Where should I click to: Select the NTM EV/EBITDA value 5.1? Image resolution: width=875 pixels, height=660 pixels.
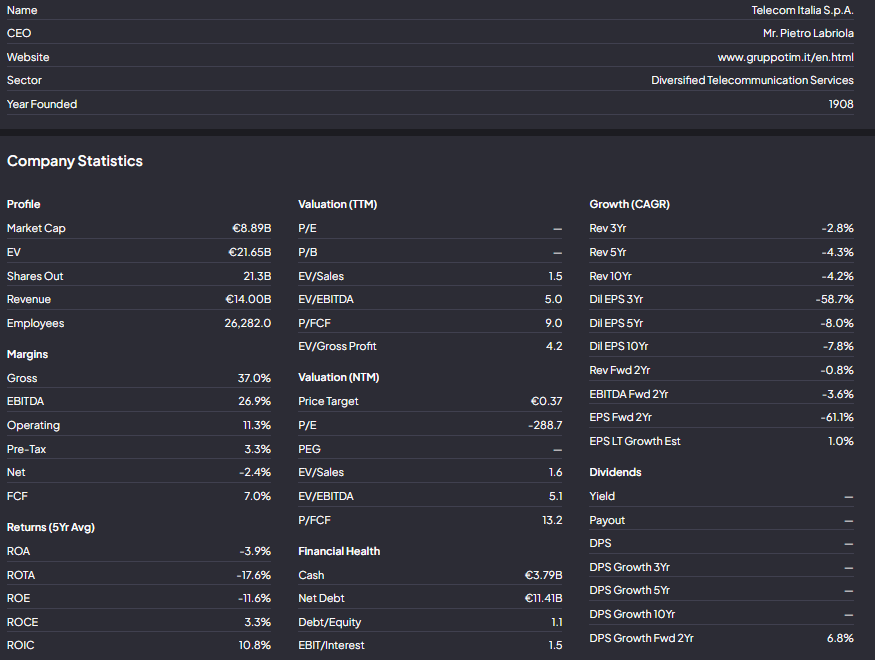pyautogui.click(x=556, y=497)
